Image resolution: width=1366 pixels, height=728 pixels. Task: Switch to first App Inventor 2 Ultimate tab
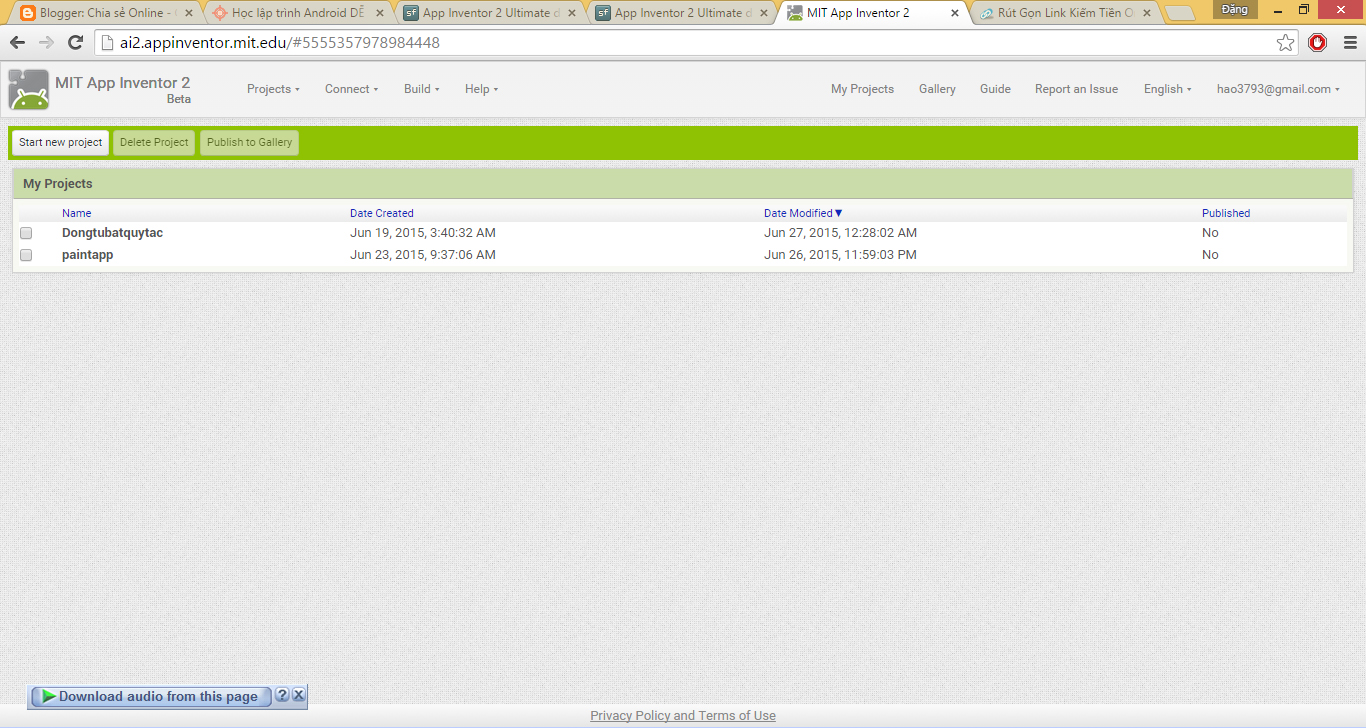489,13
